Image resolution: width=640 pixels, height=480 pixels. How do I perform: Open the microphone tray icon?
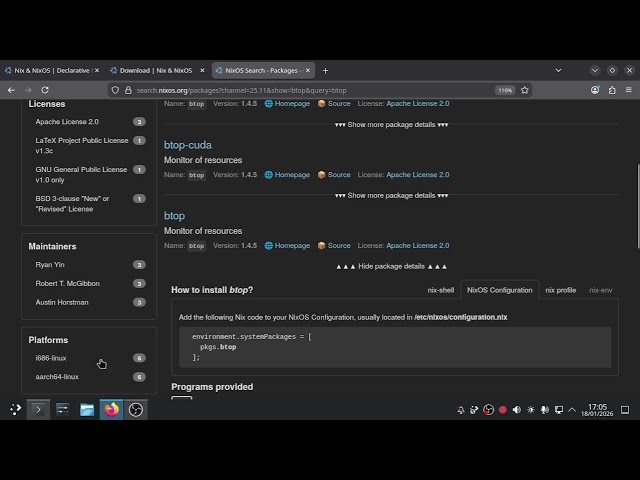[544, 410]
